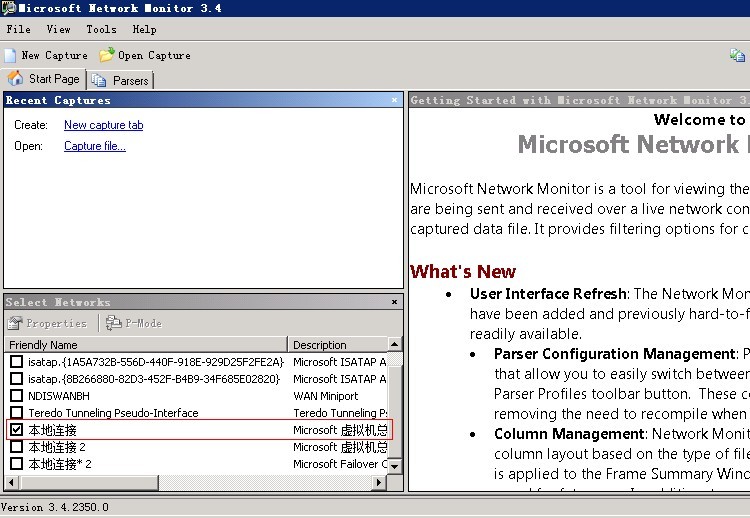Viewport: 750px width, 518px height.
Task: Click the Parser Configuration Management text
Action: [x=615, y=354]
